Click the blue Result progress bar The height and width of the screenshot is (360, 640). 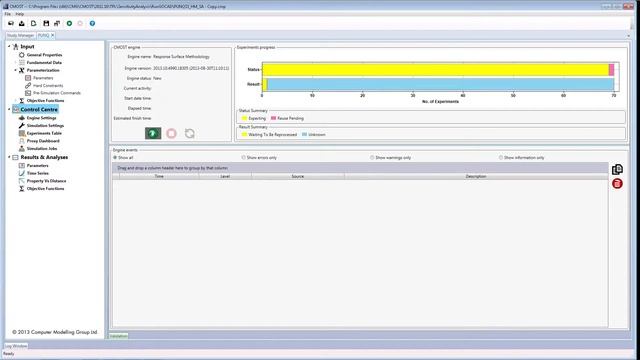point(440,84)
